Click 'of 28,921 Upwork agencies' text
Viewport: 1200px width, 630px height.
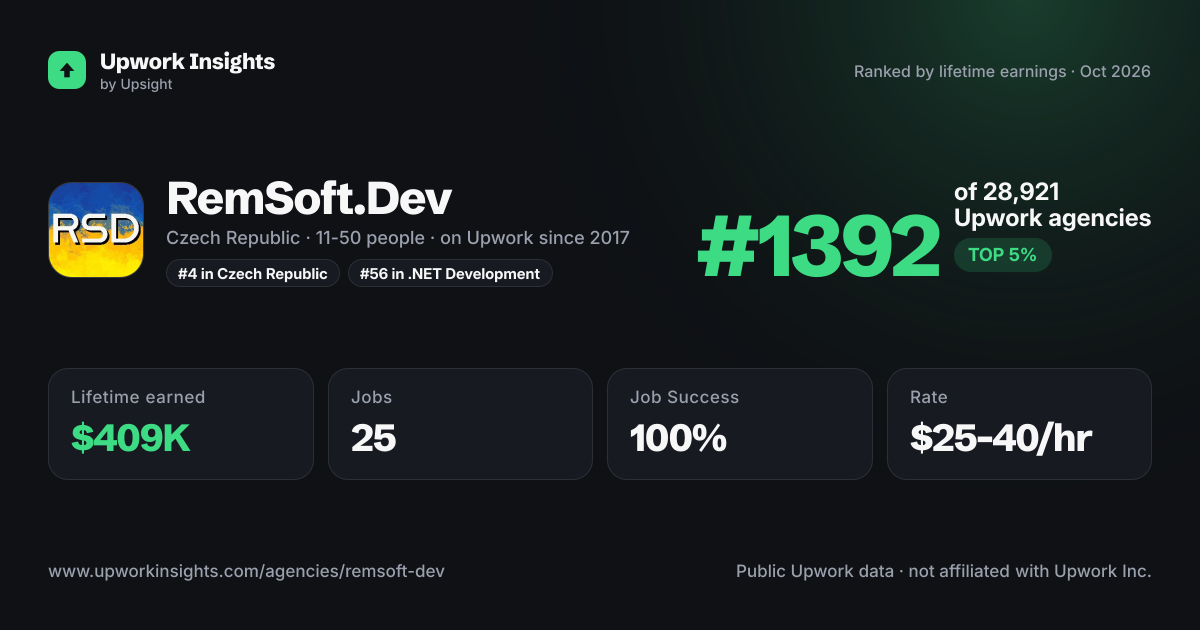point(1052,205)
